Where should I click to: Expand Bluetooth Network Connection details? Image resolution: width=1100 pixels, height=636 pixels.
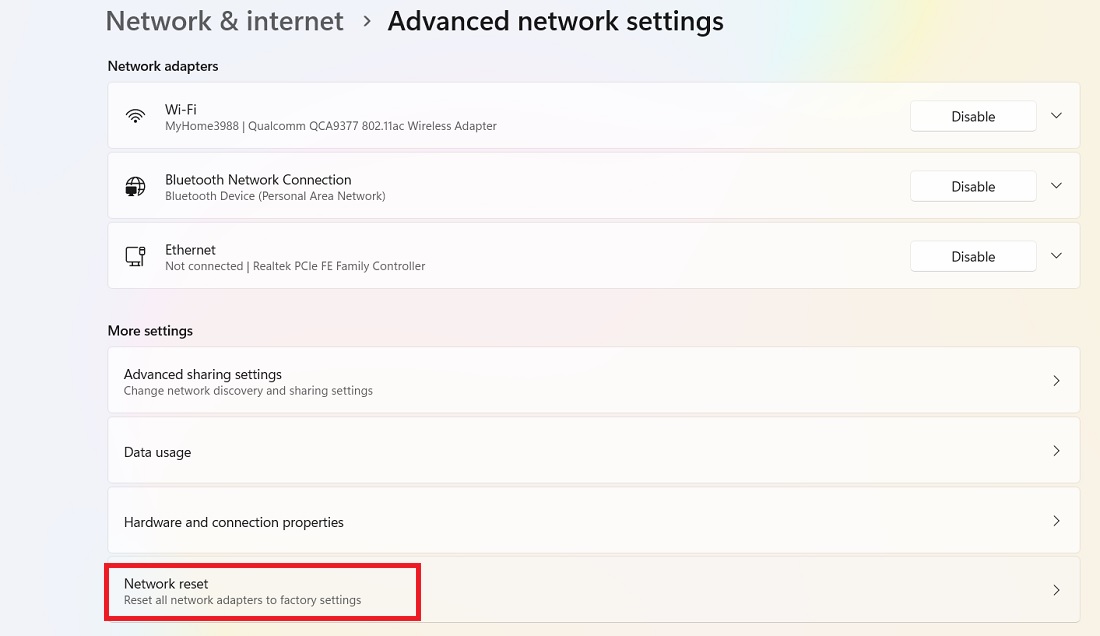tap(1056, 186)
